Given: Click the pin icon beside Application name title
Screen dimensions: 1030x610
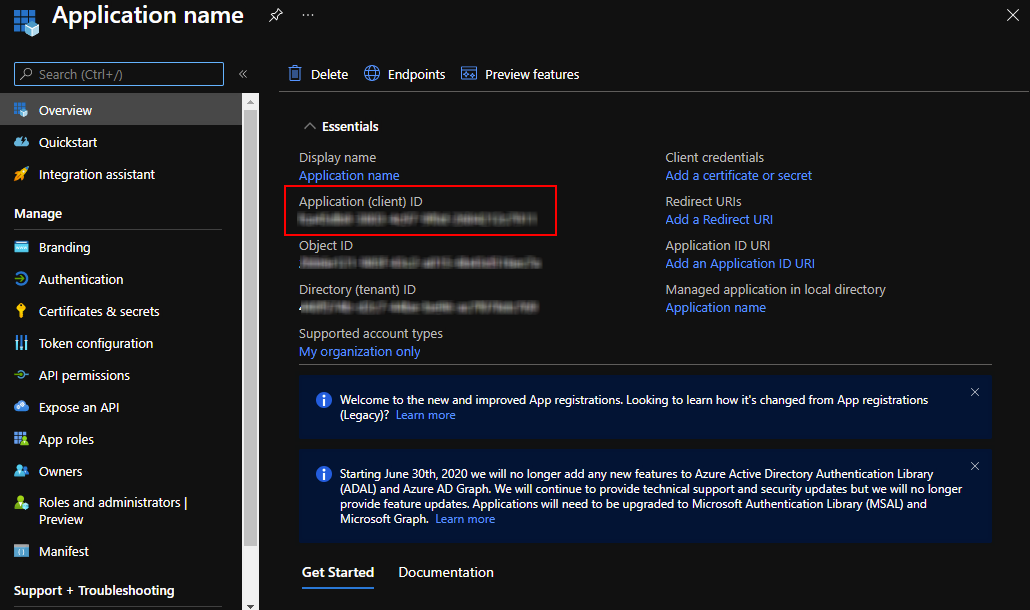Looking at the screenshot, I should pyautogui.click(x=276, y=16).
